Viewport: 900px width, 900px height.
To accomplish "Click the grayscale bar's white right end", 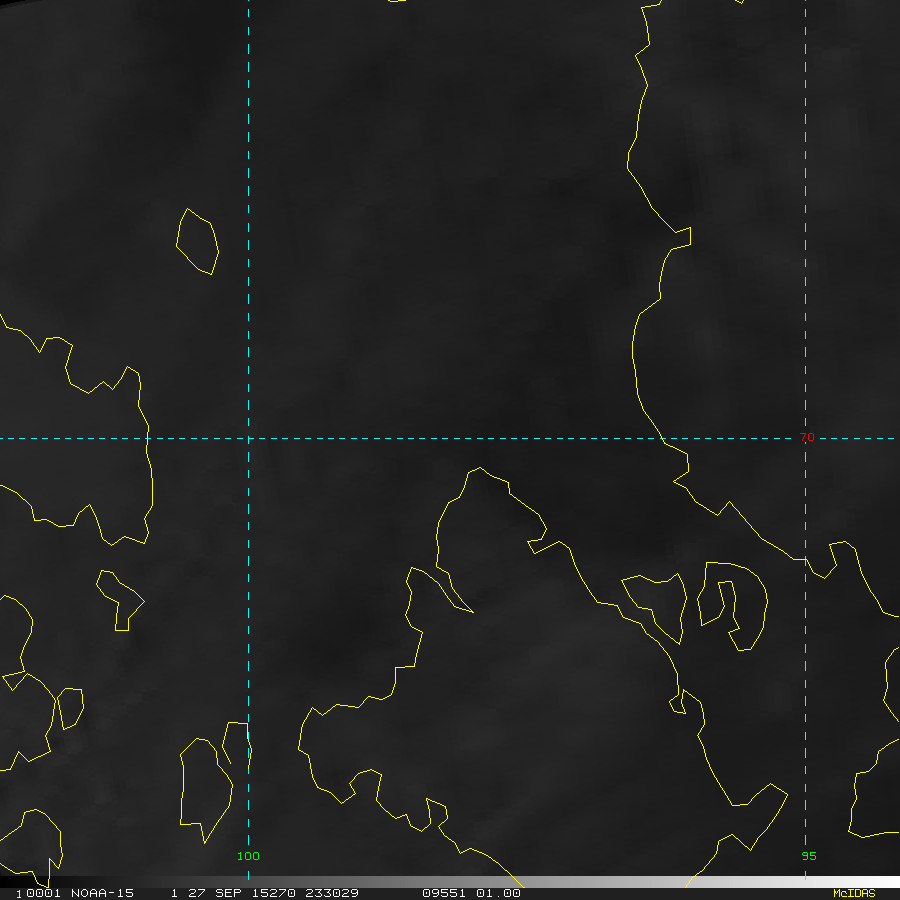I will click(x=880, y=882).
